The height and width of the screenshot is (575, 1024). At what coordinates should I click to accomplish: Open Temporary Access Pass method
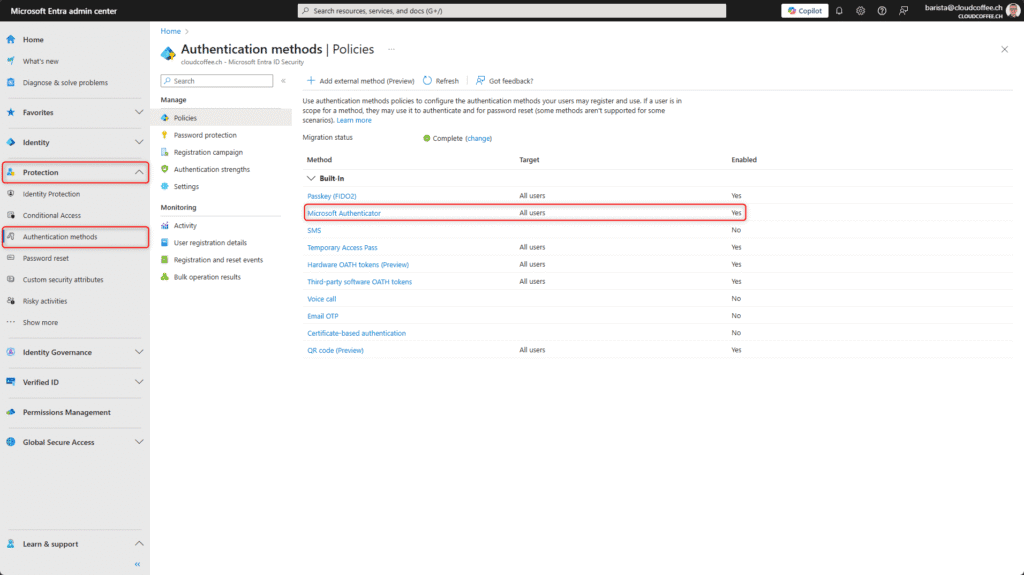[x=342, y=248]
